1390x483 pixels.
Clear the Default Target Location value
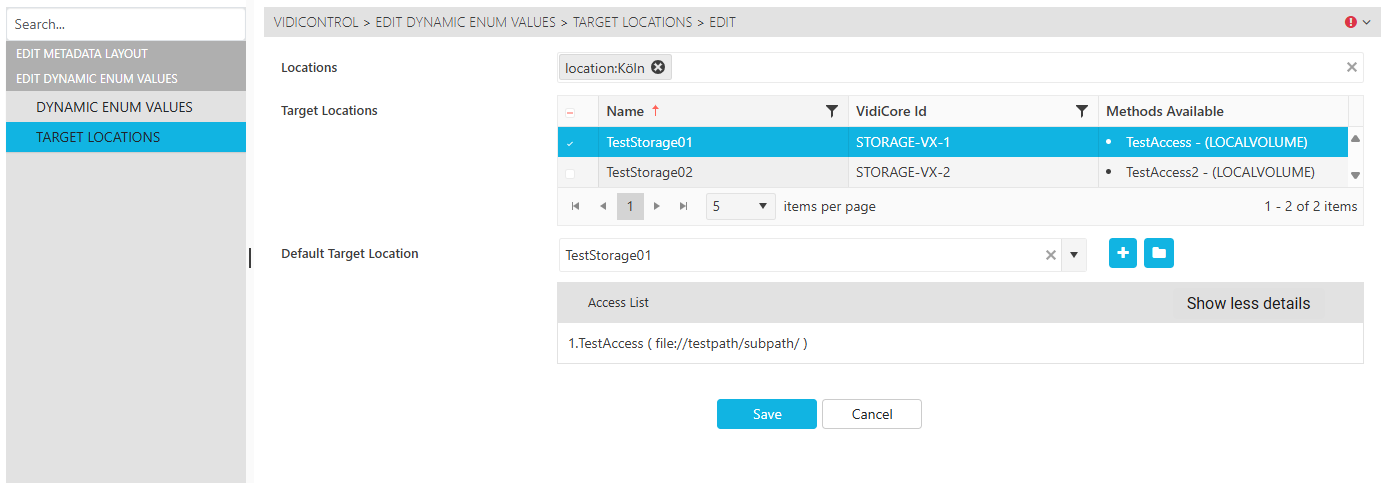1050,255
